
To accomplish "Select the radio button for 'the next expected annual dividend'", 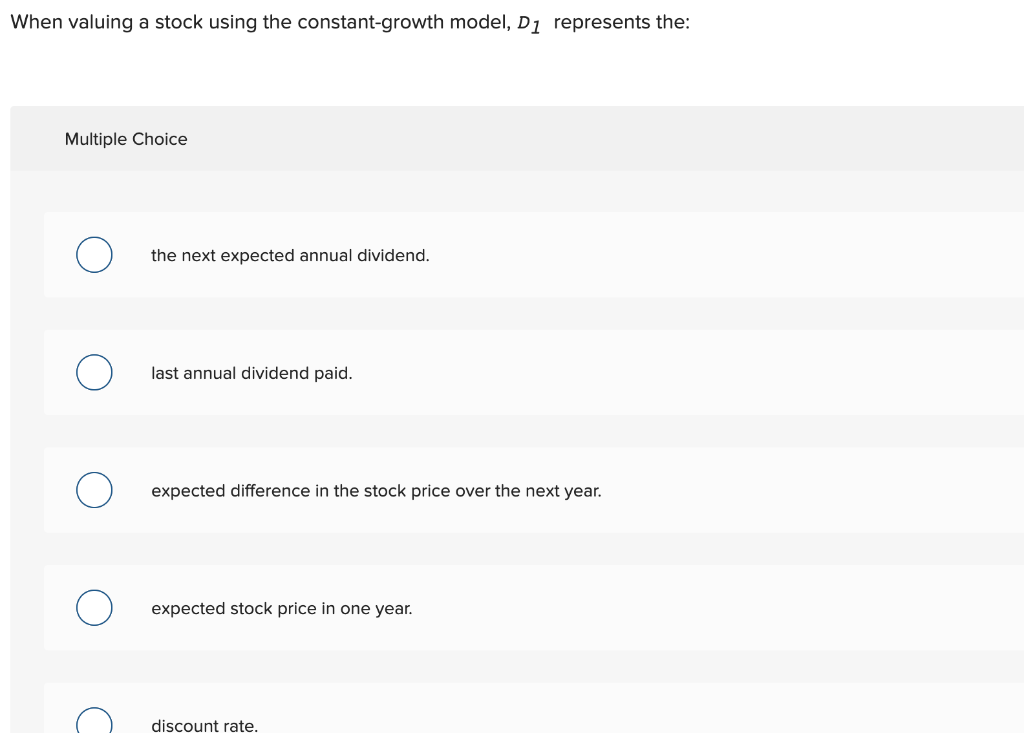I will pyautogui.click(x=94, y=255).
